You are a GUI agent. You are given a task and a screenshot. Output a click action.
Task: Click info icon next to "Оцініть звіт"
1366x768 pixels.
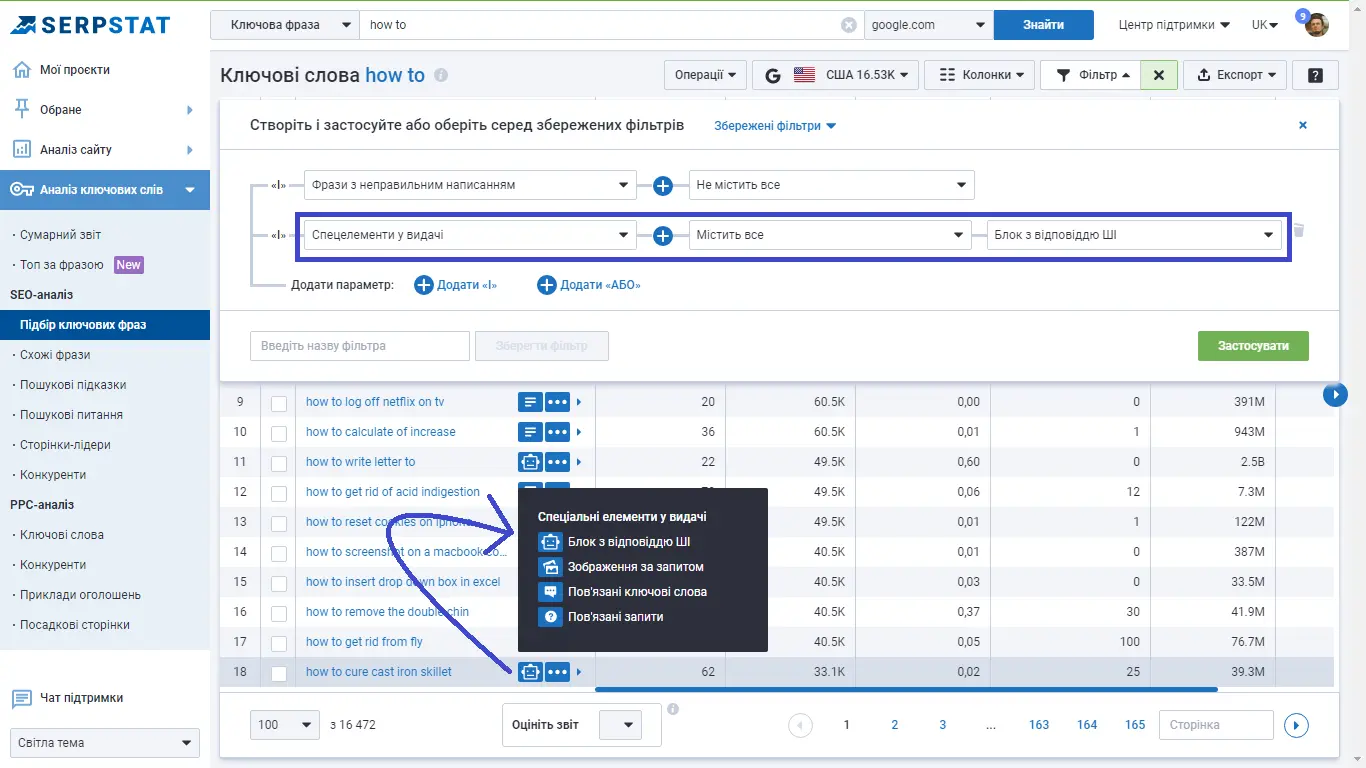pyautogui.click(x=673, y=709)
